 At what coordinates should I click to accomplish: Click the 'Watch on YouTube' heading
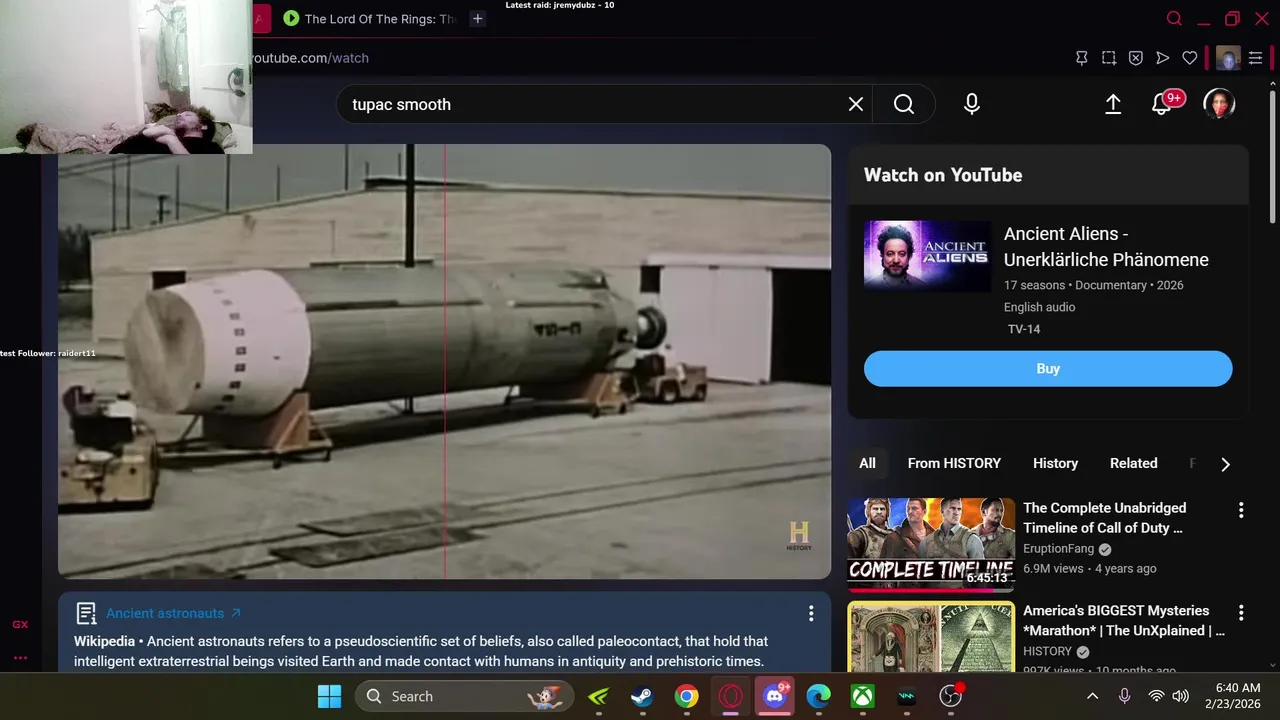coord(943,175)
